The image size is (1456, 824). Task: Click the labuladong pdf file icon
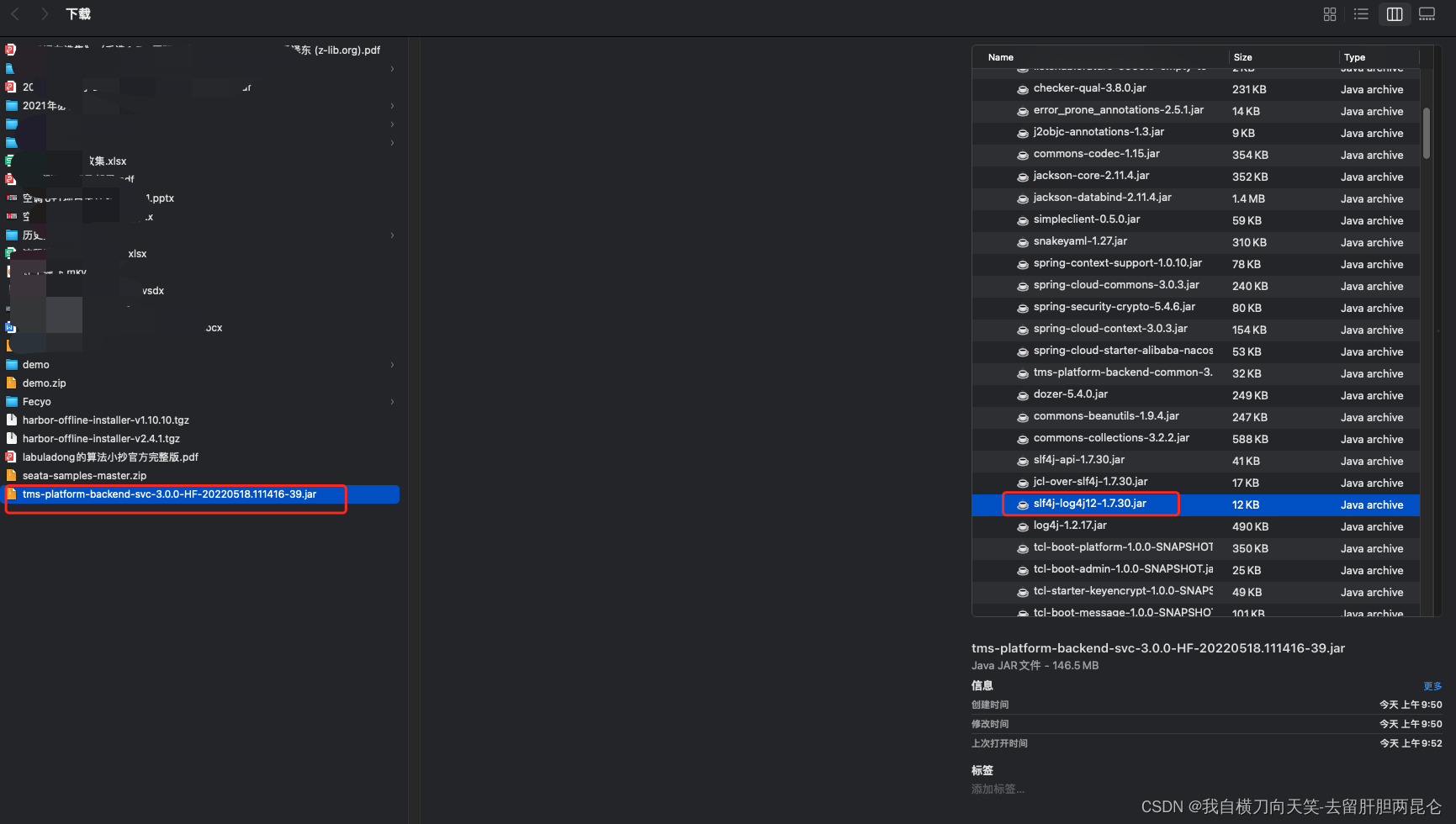pyautogui.click(x=12, y=457)
